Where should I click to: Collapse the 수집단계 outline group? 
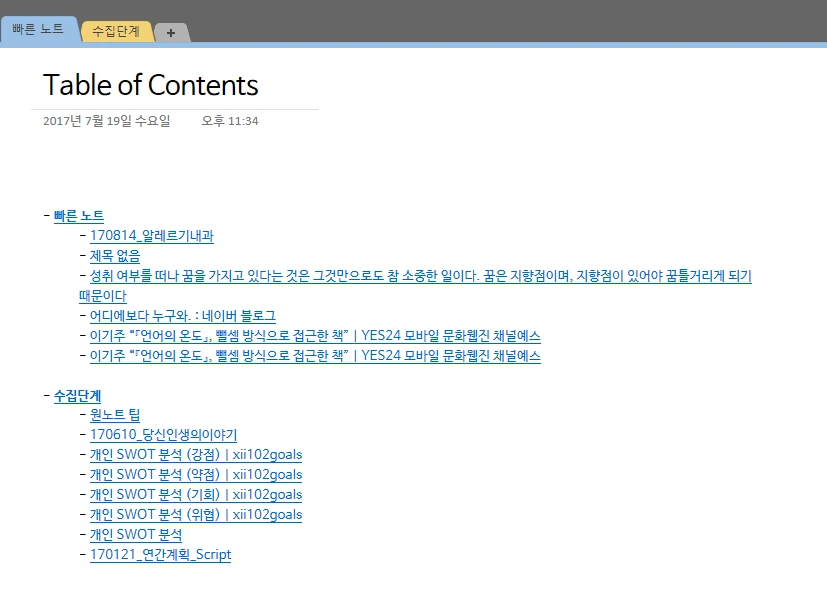[x=45, y=395]
